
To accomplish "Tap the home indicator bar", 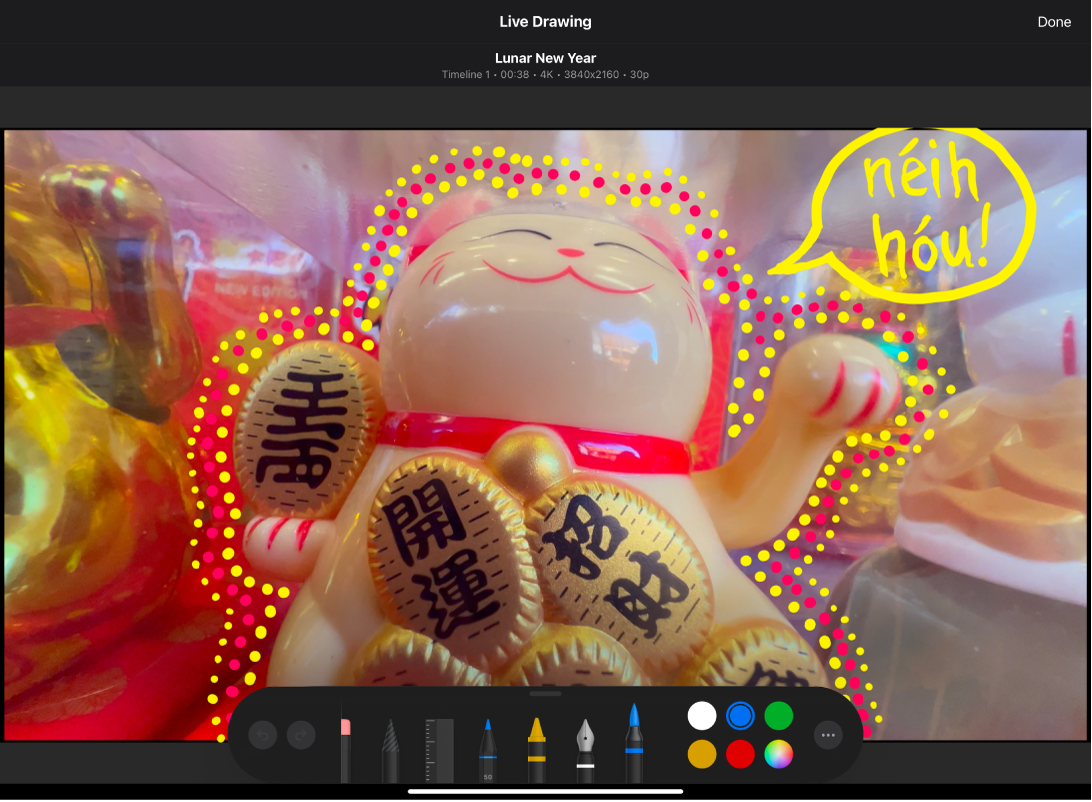I will point(546,791).
